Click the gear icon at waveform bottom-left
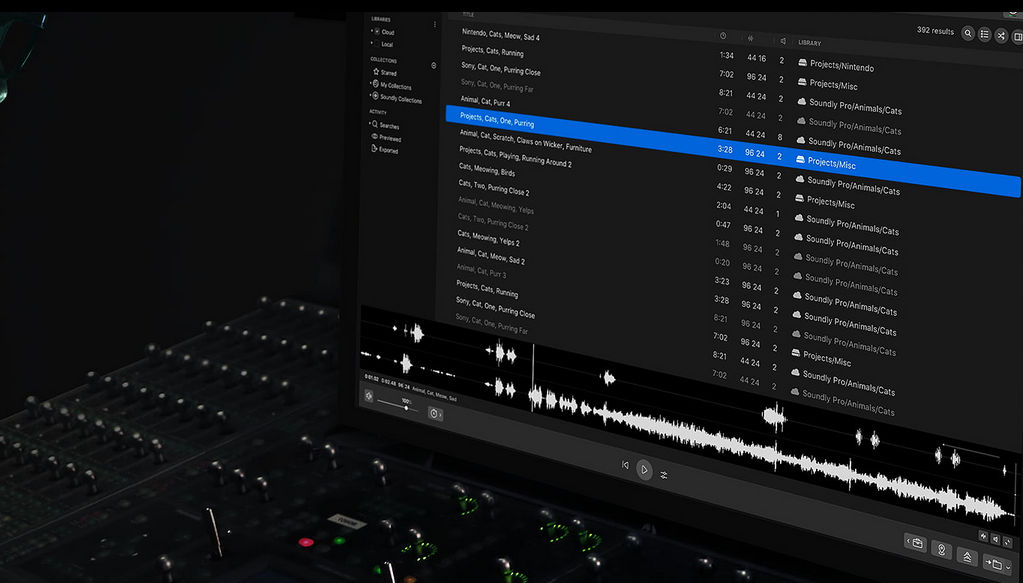1023x583 pixels. click(x=369, y=396)
